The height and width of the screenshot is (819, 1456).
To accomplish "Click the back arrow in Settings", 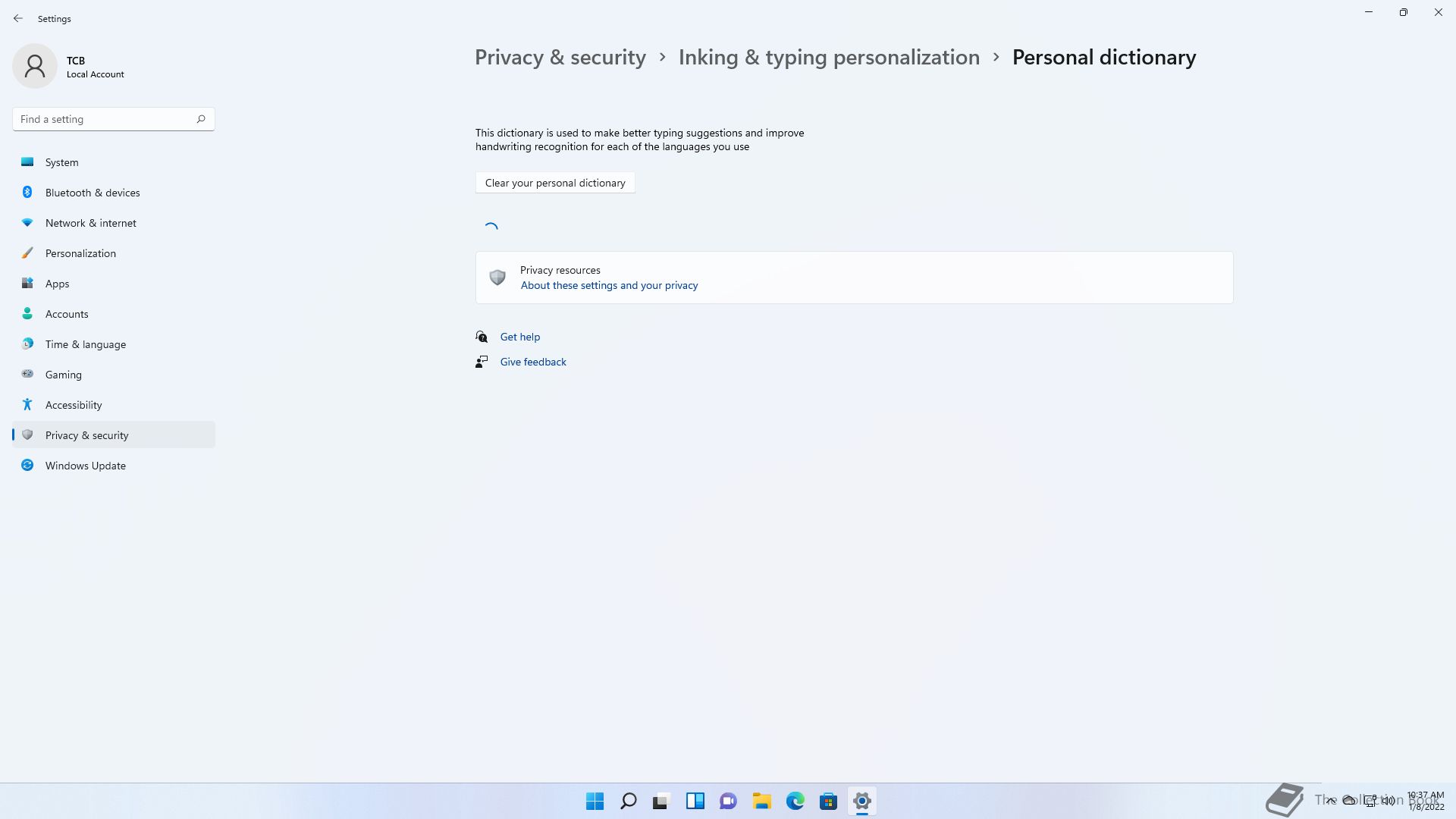I will [x=18, y=18].
